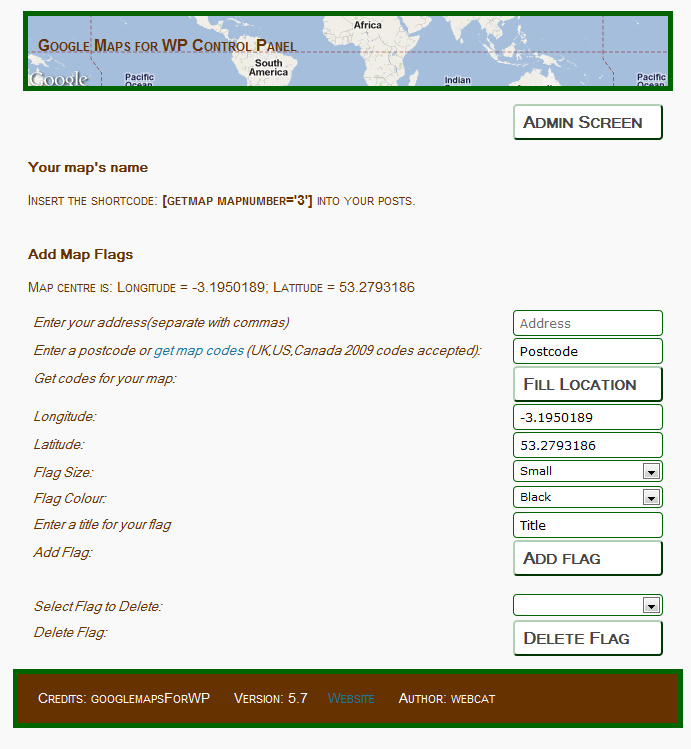Click the 'Author: webcat' footer text
691x749 pixels.
(x=447, y=698)
